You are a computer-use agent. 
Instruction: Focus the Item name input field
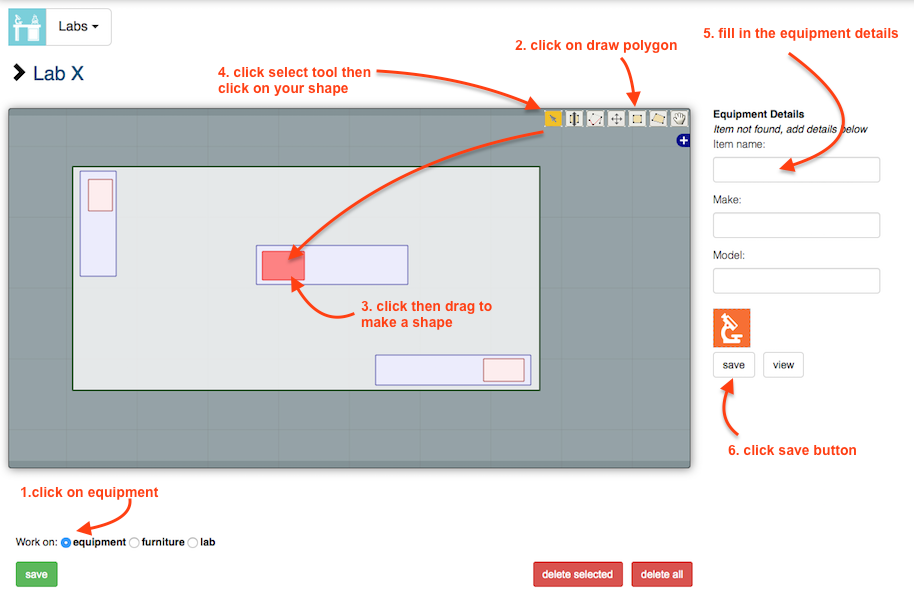pyautogui.click(x=796, y=170)
